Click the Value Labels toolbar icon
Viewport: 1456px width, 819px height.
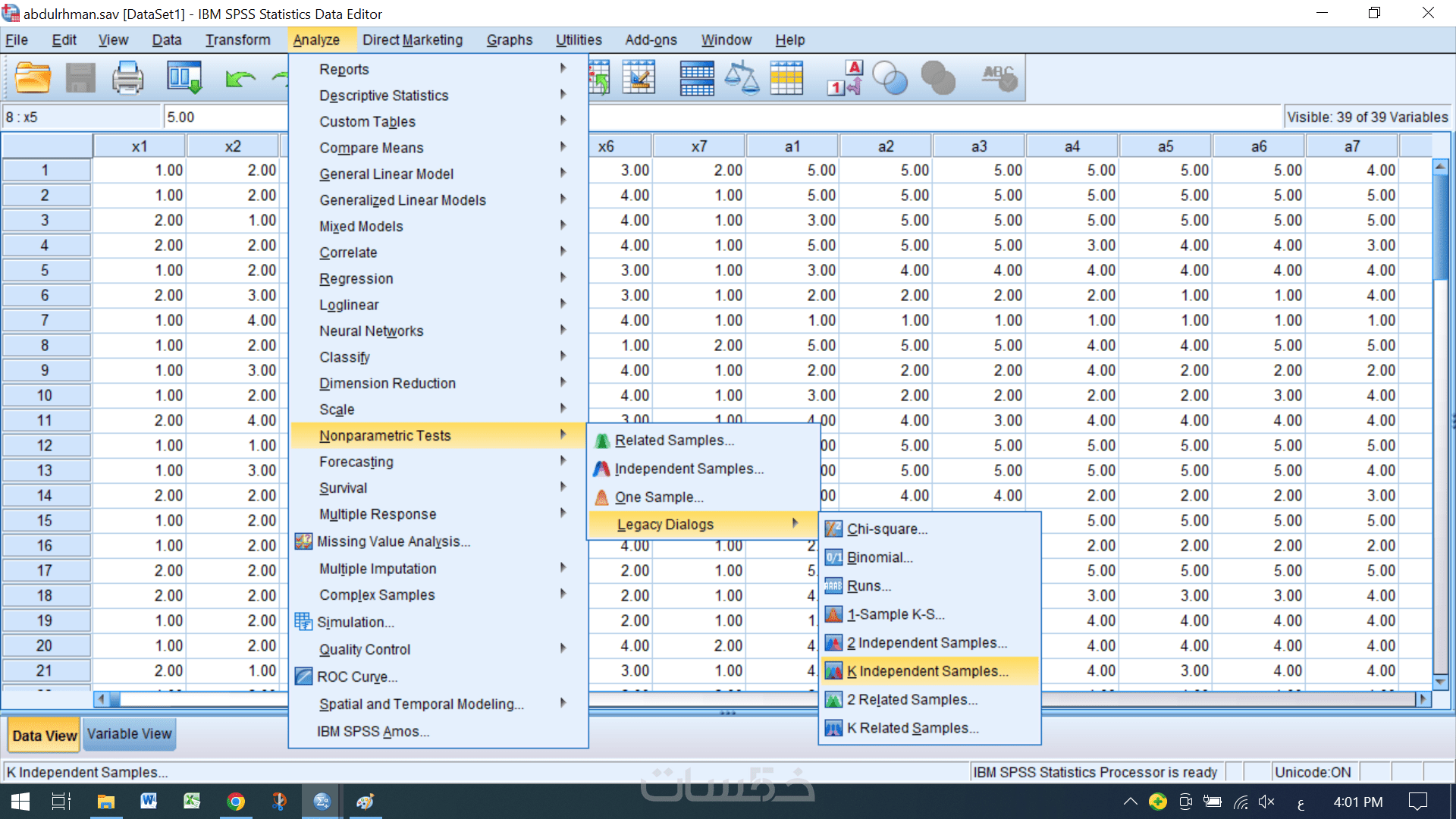pos(845,78)
